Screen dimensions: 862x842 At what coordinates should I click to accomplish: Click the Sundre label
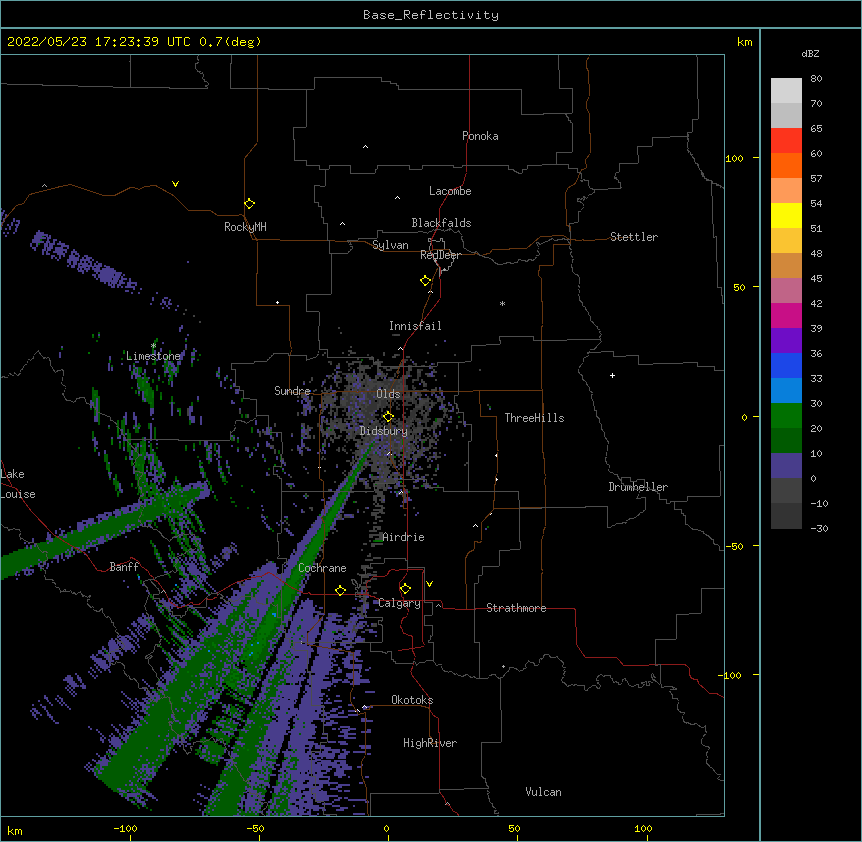pos(292,391)
